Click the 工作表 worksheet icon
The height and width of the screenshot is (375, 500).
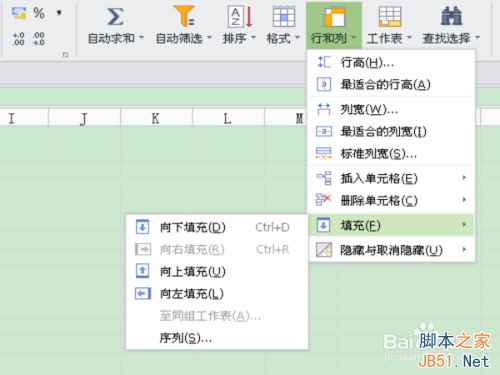pos(390,16)
